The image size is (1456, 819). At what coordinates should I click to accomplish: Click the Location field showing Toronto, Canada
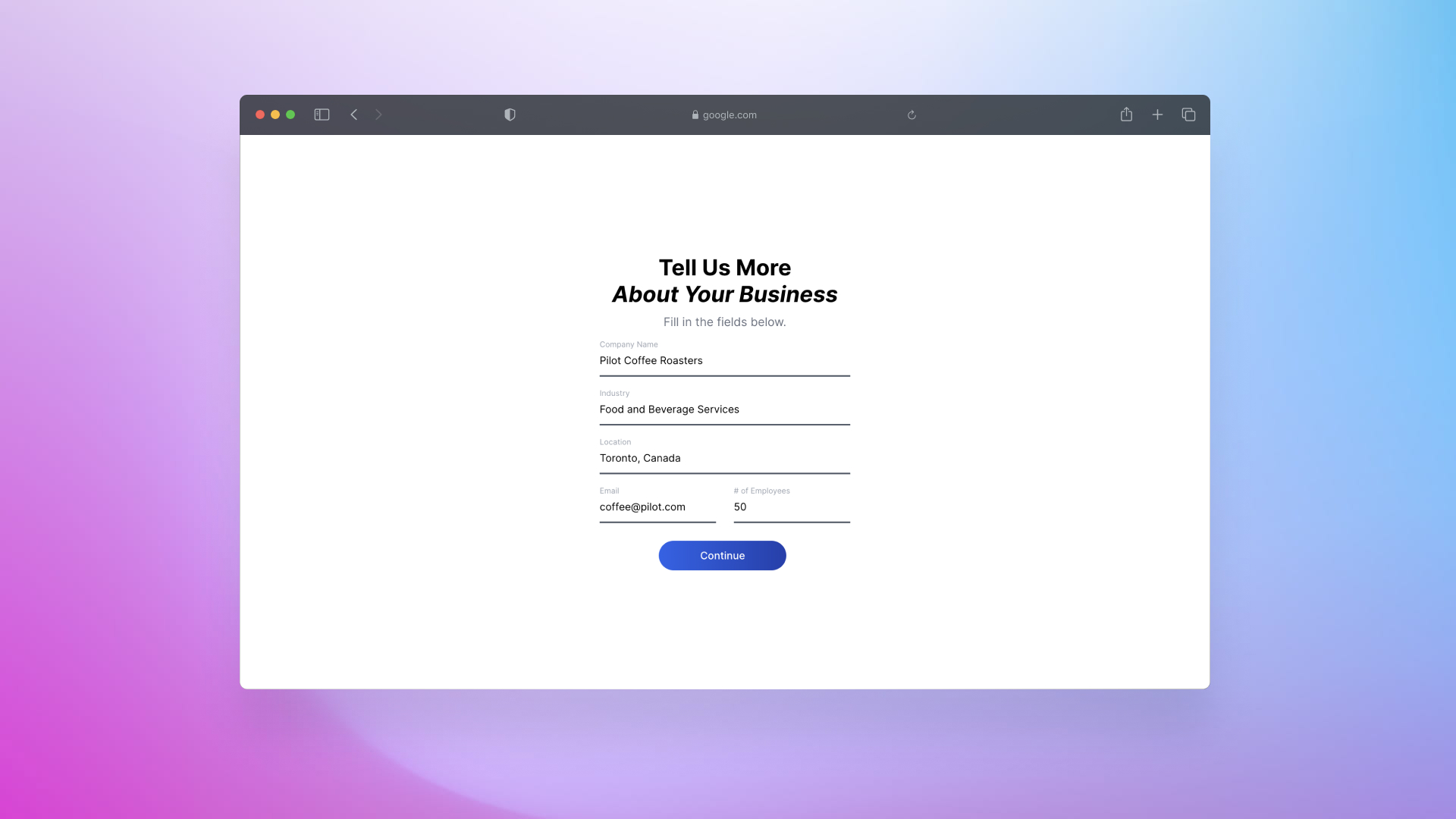[x=724, y=458]
